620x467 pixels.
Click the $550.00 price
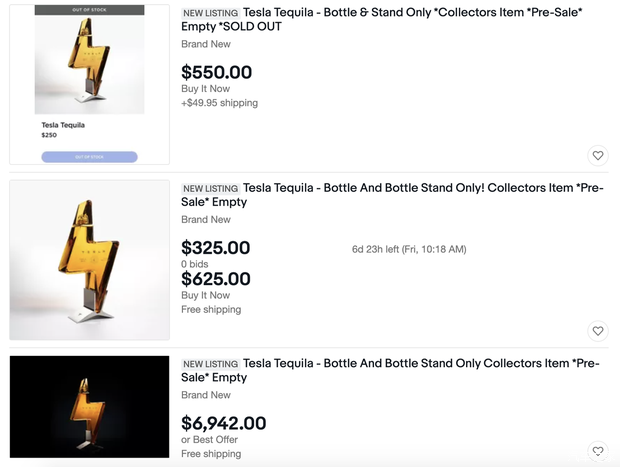pos(216,72)
